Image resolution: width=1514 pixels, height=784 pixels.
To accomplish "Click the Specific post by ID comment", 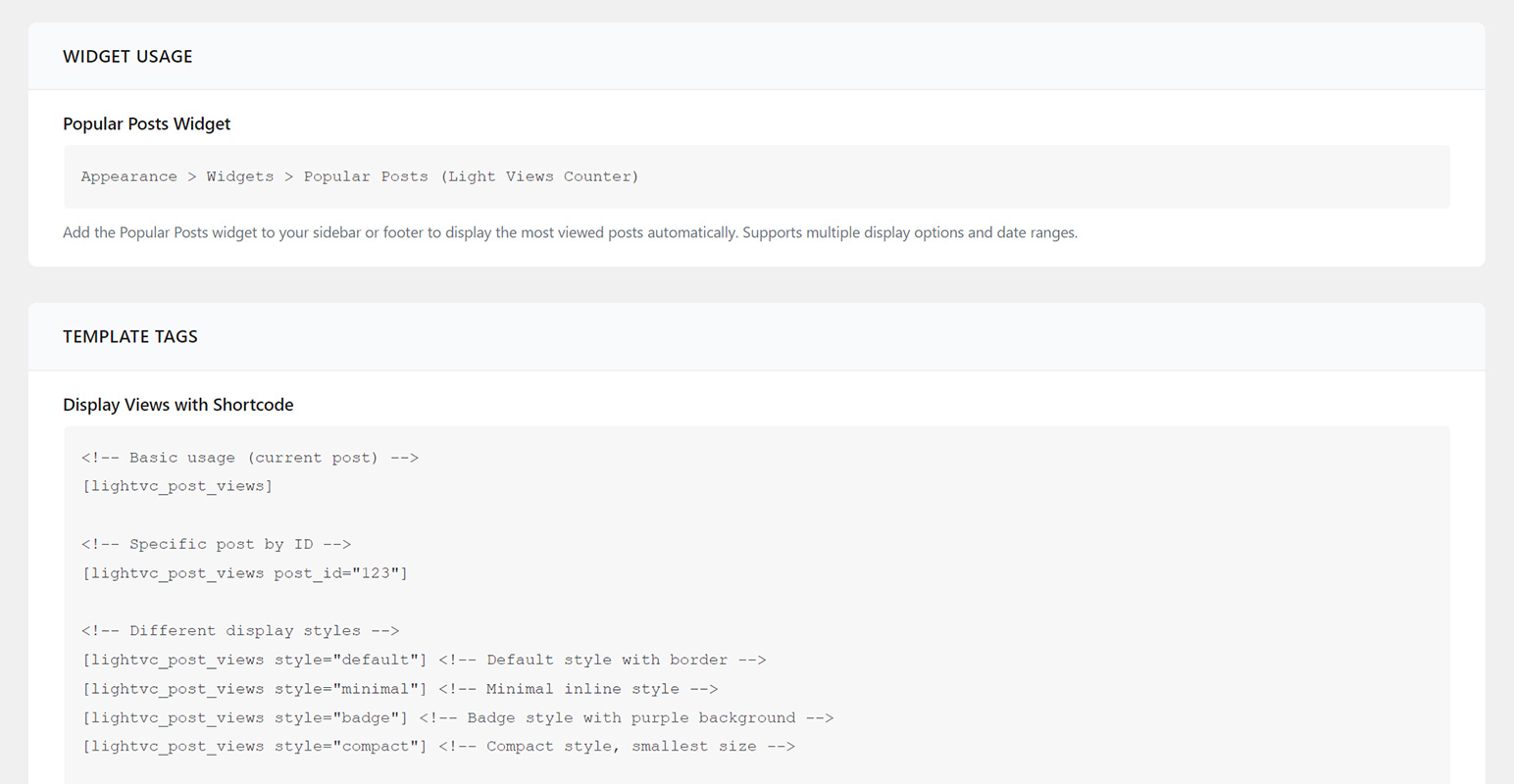I will click(x=216, y=544).
